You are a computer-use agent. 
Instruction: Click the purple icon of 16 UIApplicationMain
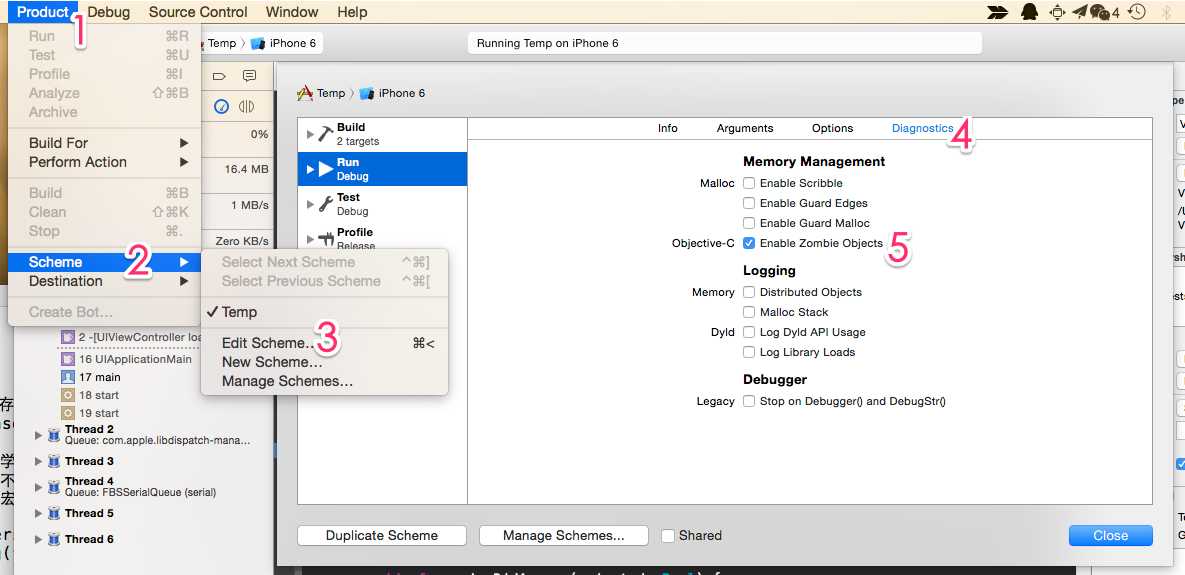pyautogui.click(x=67, y=359)
